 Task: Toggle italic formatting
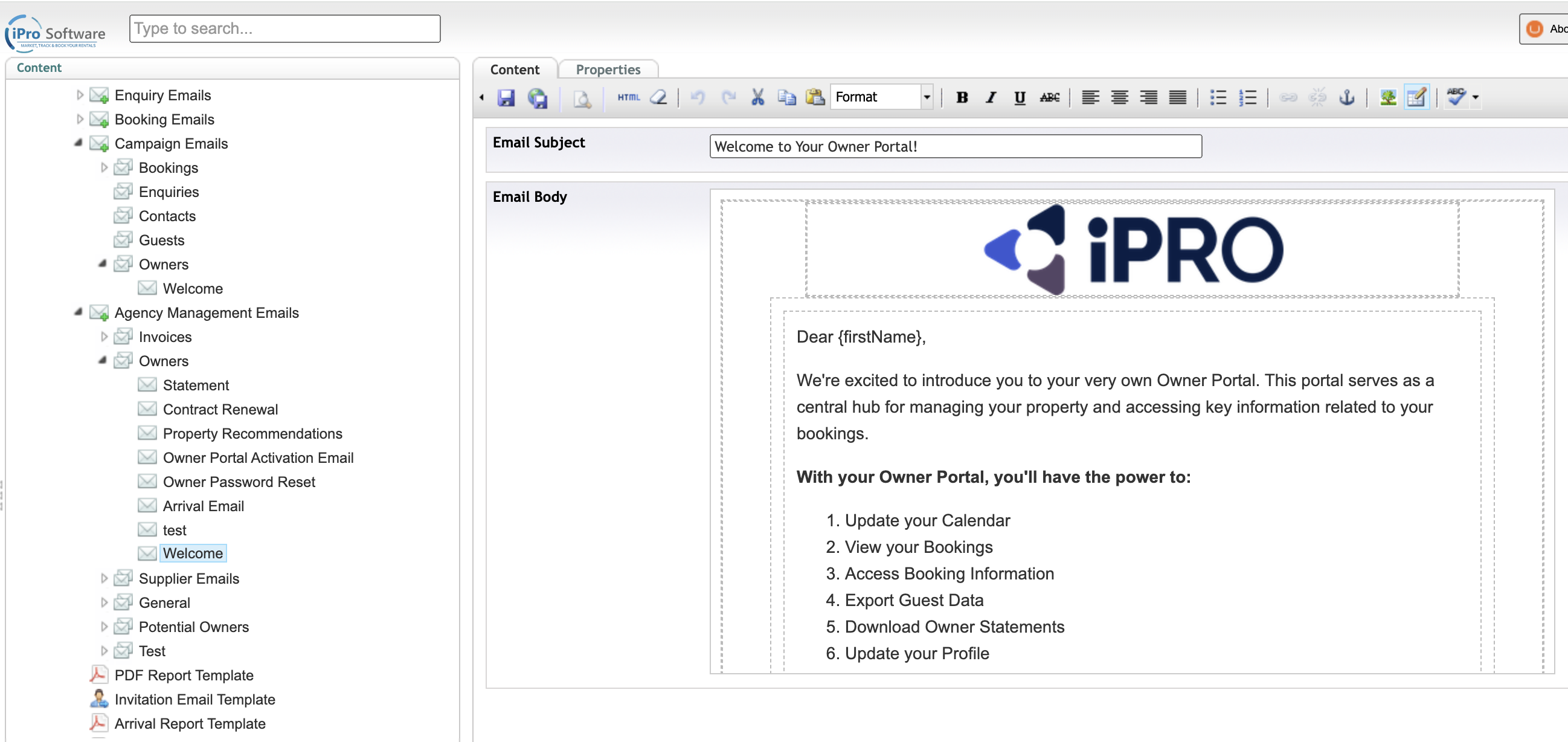click(991, 97)
